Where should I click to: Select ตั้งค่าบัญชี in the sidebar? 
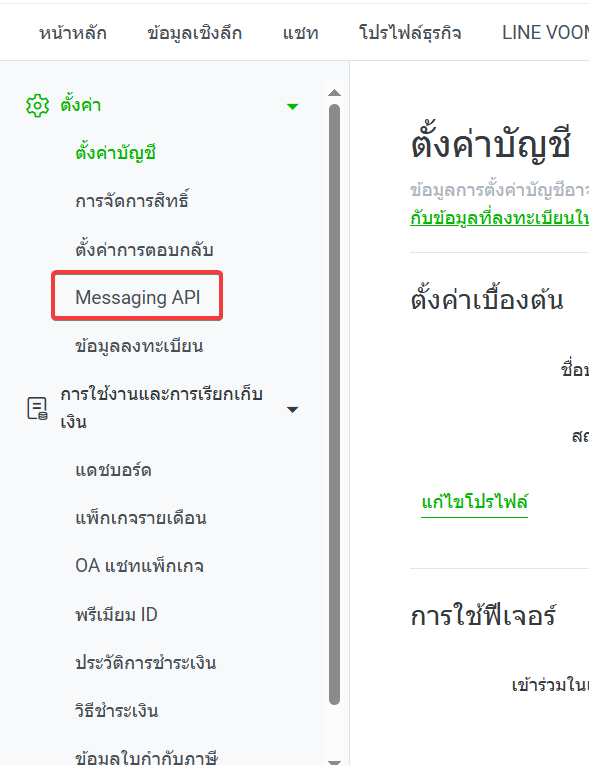click(115, 152)
